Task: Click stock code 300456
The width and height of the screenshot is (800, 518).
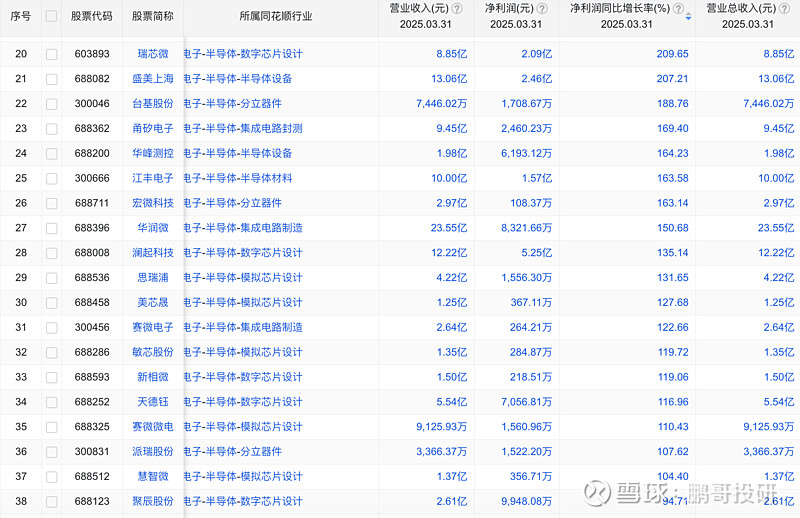Action: point(92,327)
